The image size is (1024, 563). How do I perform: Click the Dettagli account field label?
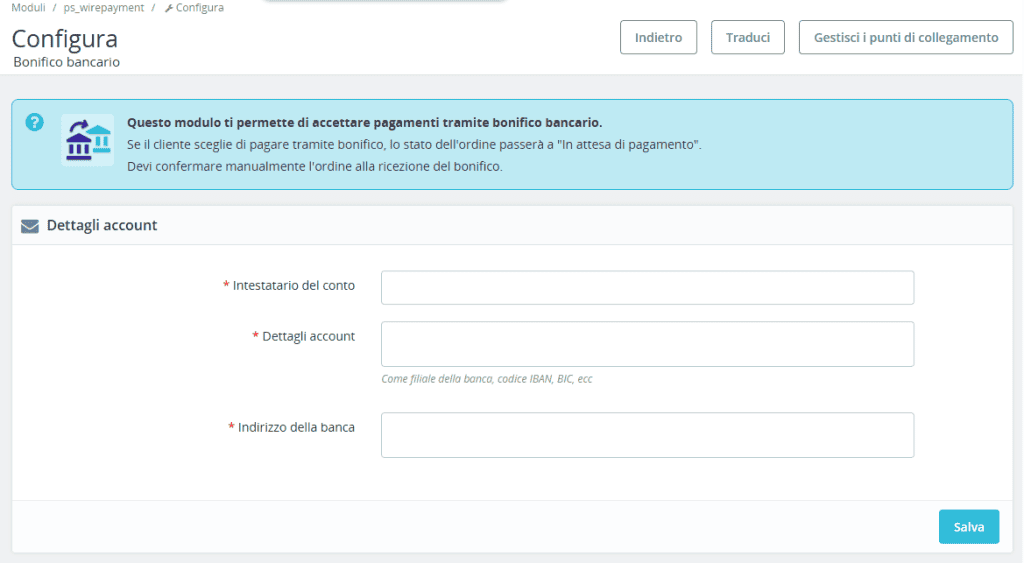point(308,336)
